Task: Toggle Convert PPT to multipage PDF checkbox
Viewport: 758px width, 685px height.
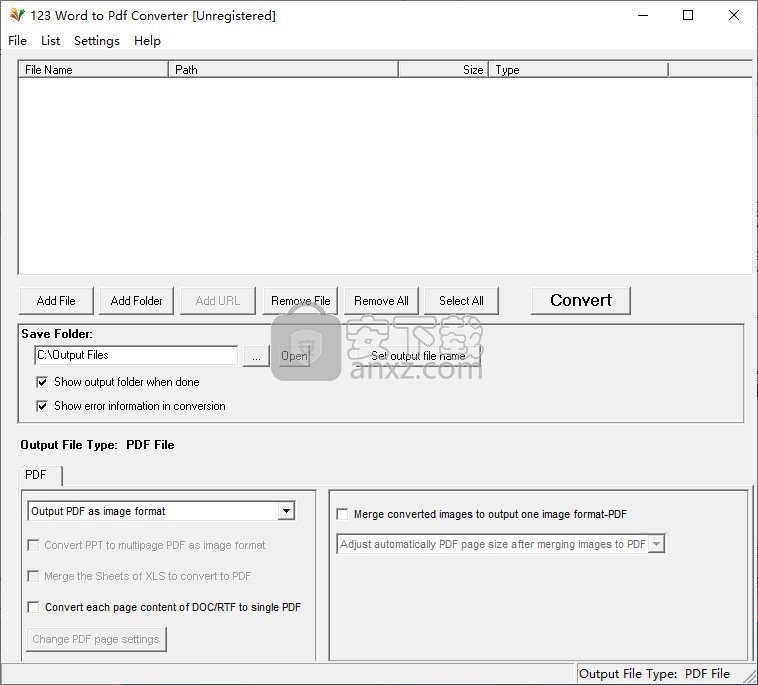Action: coord(146,545)
